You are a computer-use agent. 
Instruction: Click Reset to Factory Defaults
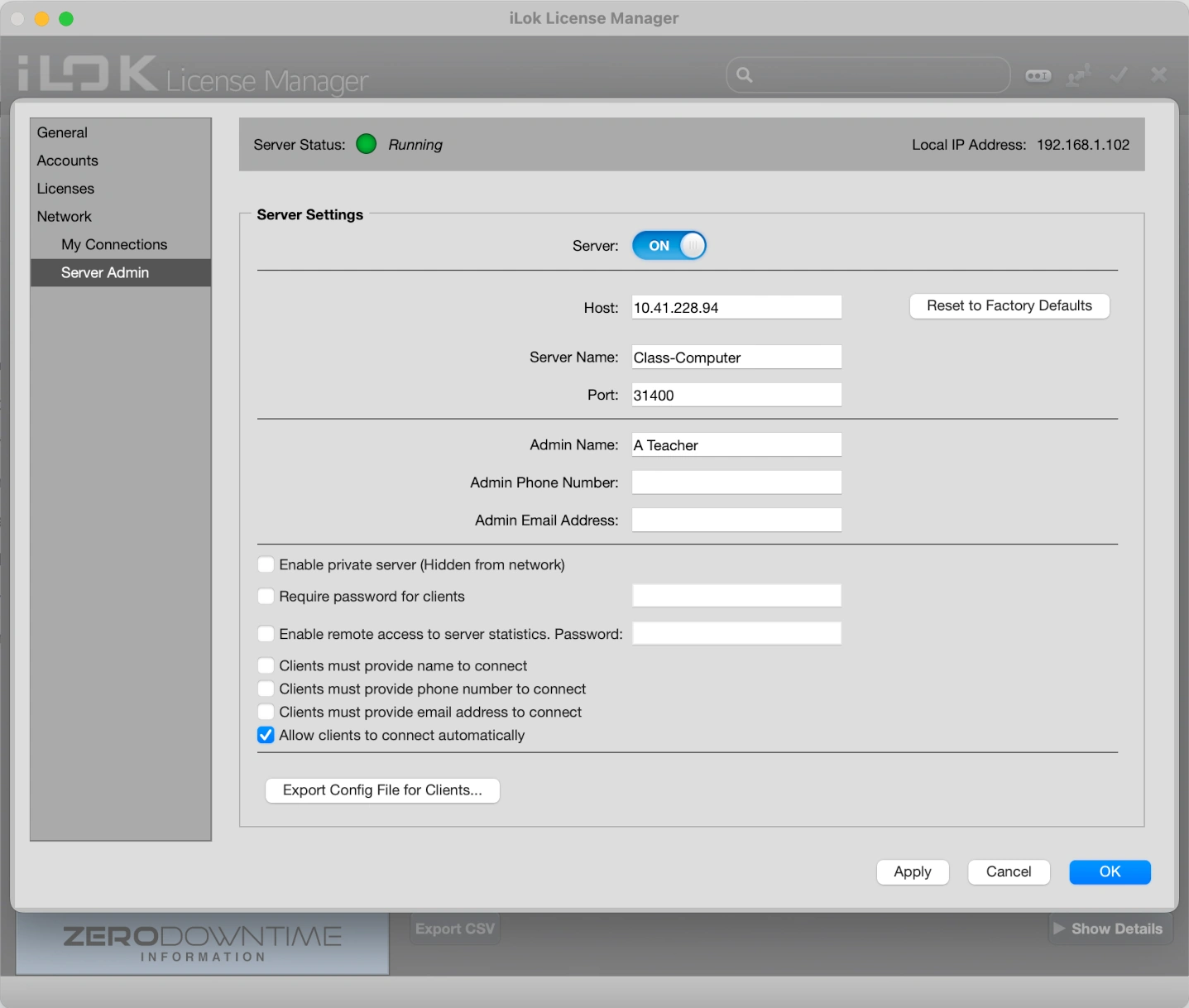tap(1009, 306)
